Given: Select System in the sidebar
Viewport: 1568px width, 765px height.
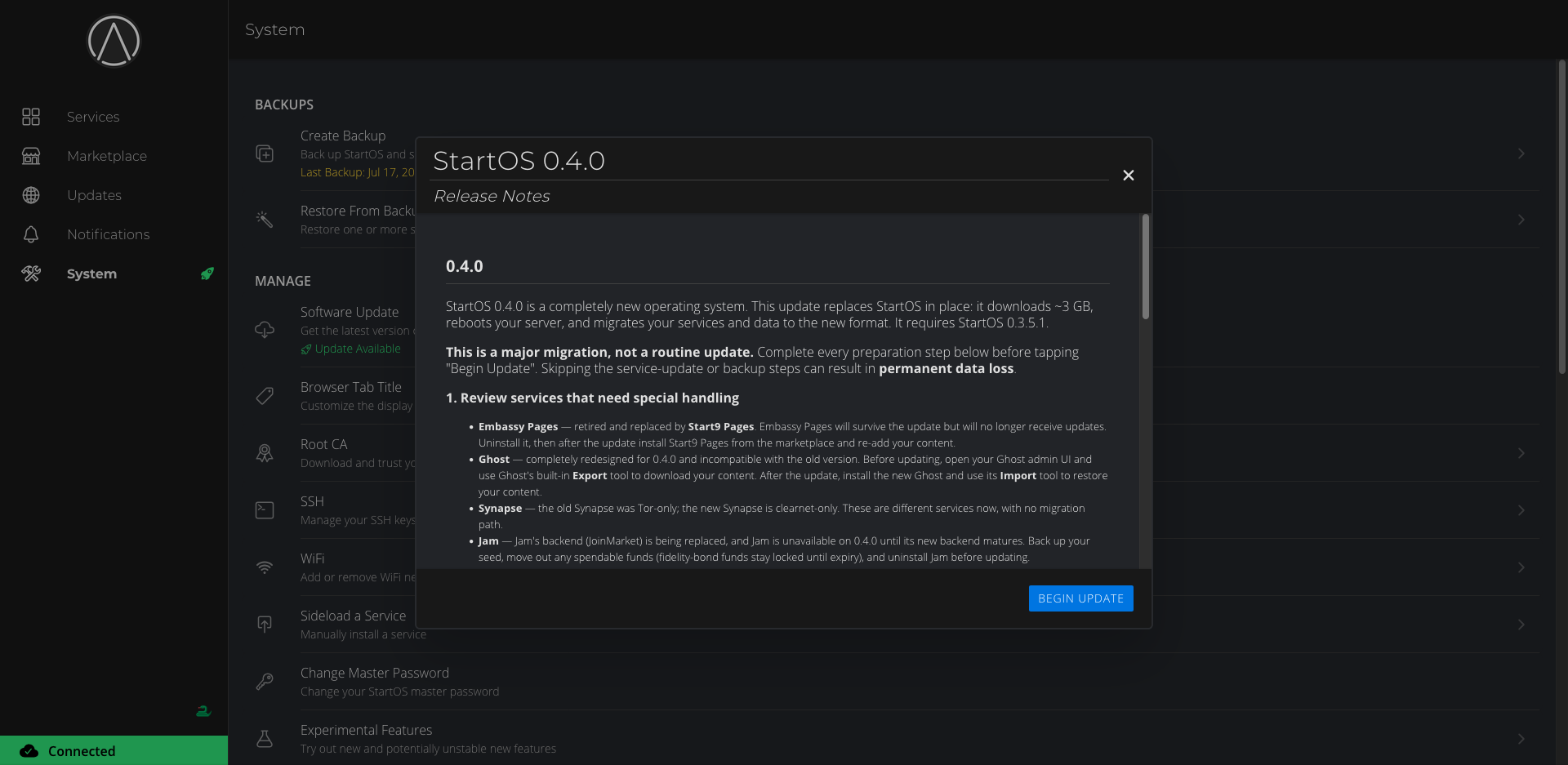Looking at the screenshot, I should tap(91, 274).
